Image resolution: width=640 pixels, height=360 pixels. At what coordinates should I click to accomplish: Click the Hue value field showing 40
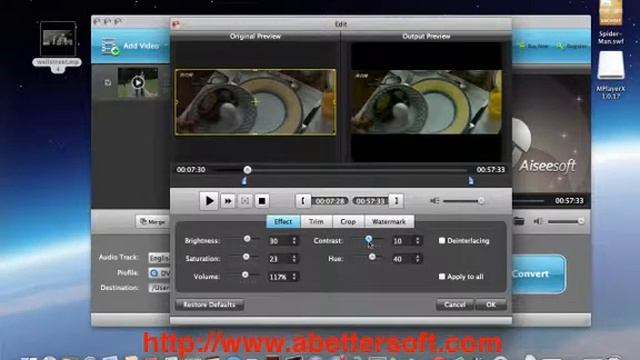click(x=402, y=259)
